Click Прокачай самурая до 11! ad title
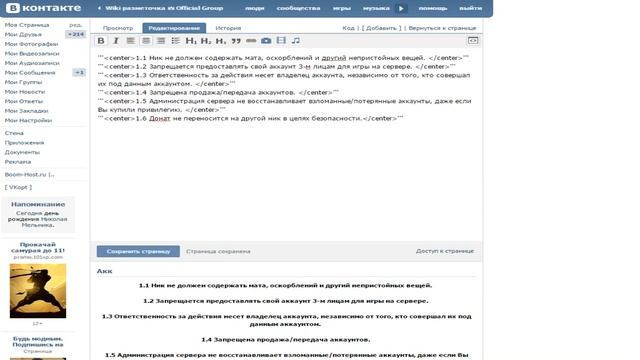This screenshot has width=640, height=360. pos(38,247)
